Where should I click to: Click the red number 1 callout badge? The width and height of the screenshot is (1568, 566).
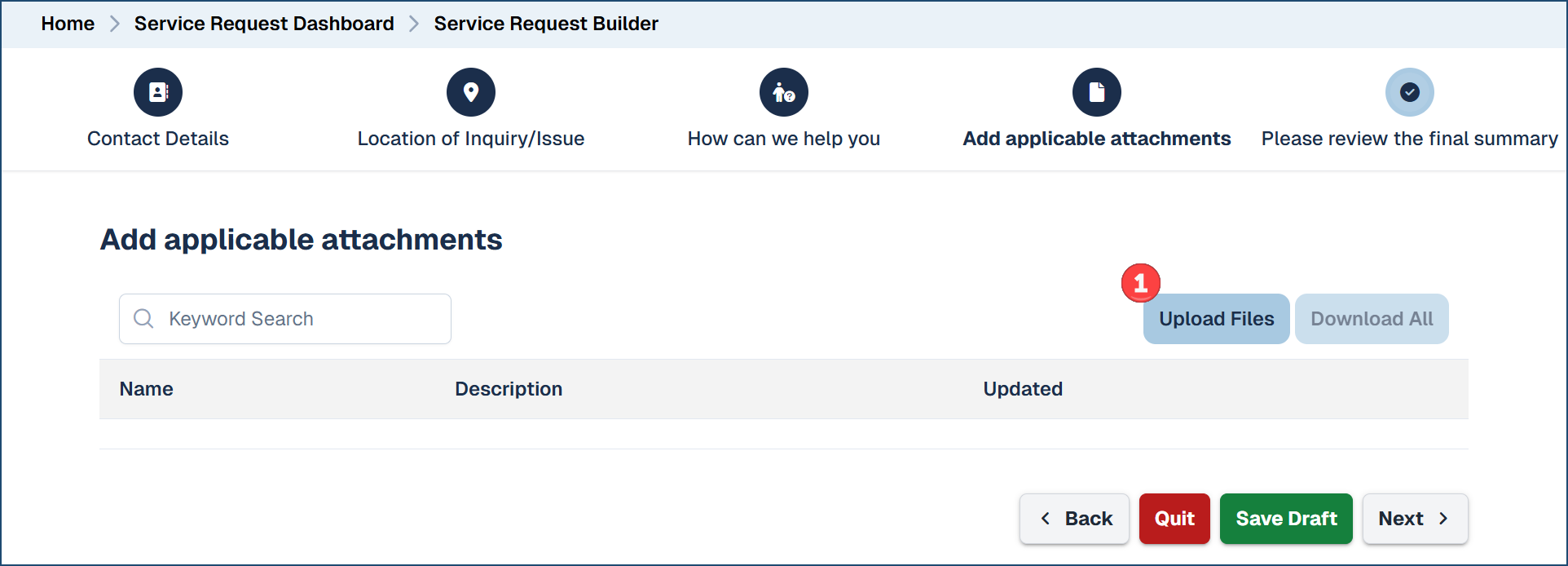pyautogui.click(x=1140, y=283)
